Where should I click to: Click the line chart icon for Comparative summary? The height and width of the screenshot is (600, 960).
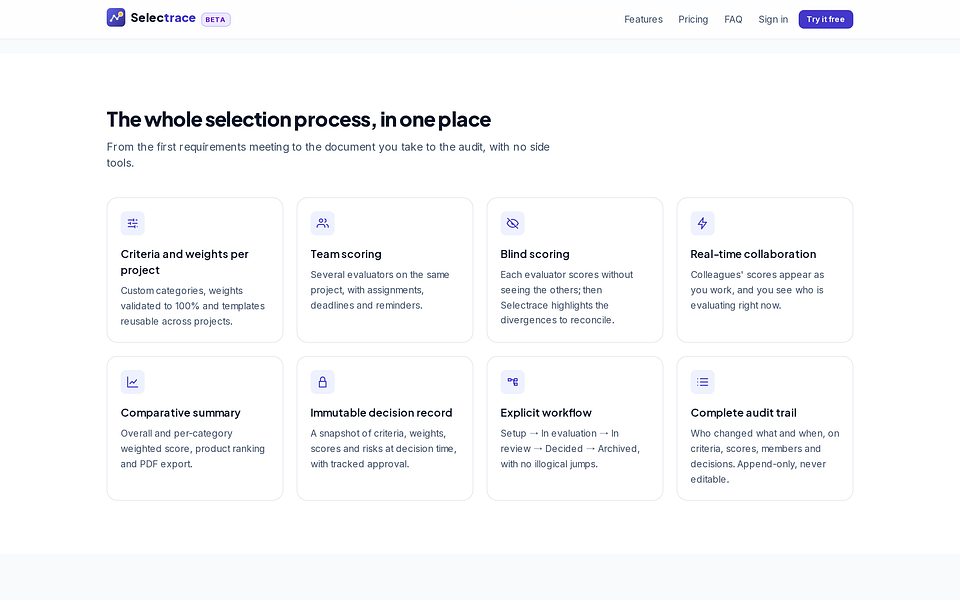(132, 382)
